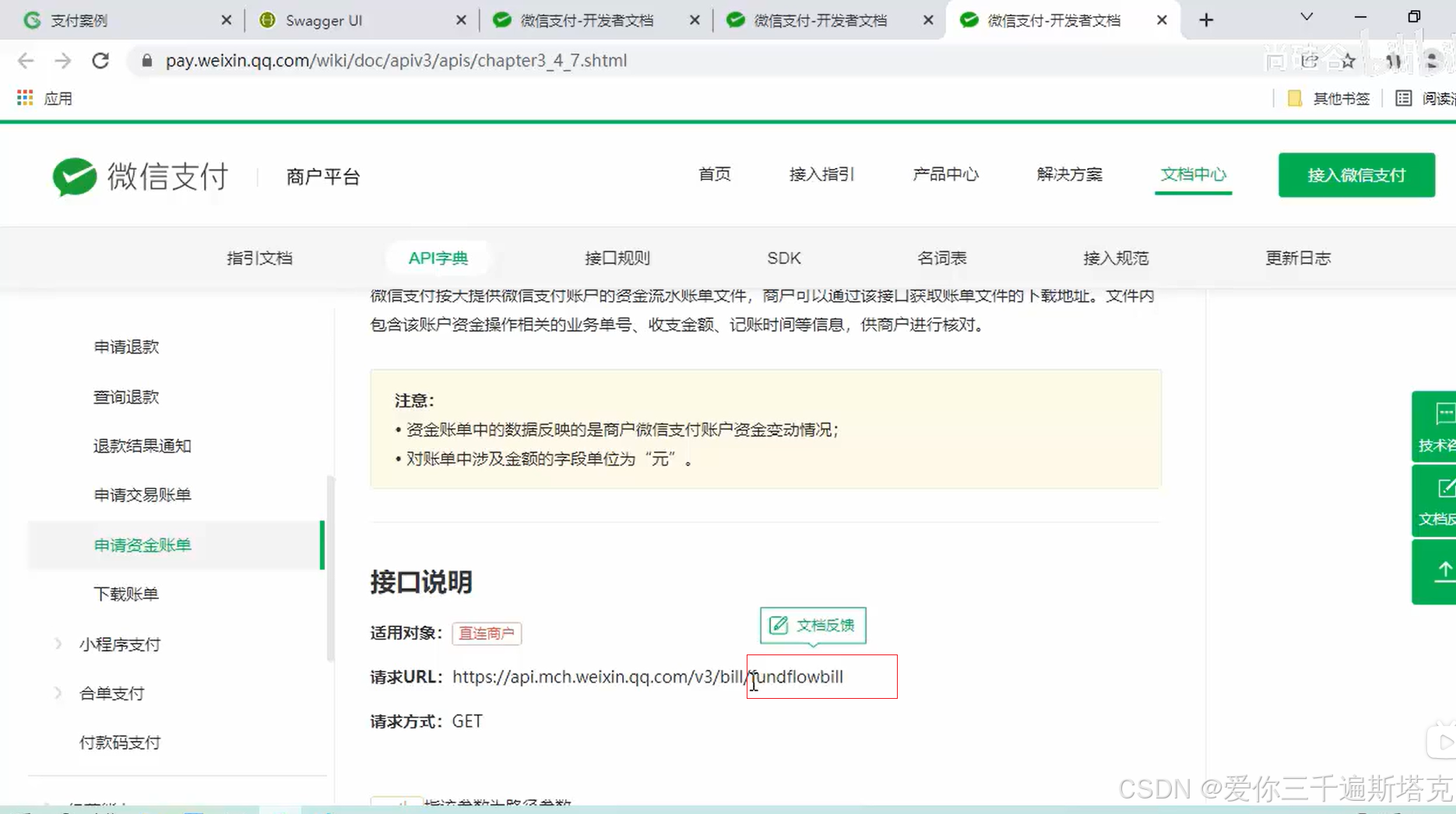Click the 商户平台 link

click(323, 177)
